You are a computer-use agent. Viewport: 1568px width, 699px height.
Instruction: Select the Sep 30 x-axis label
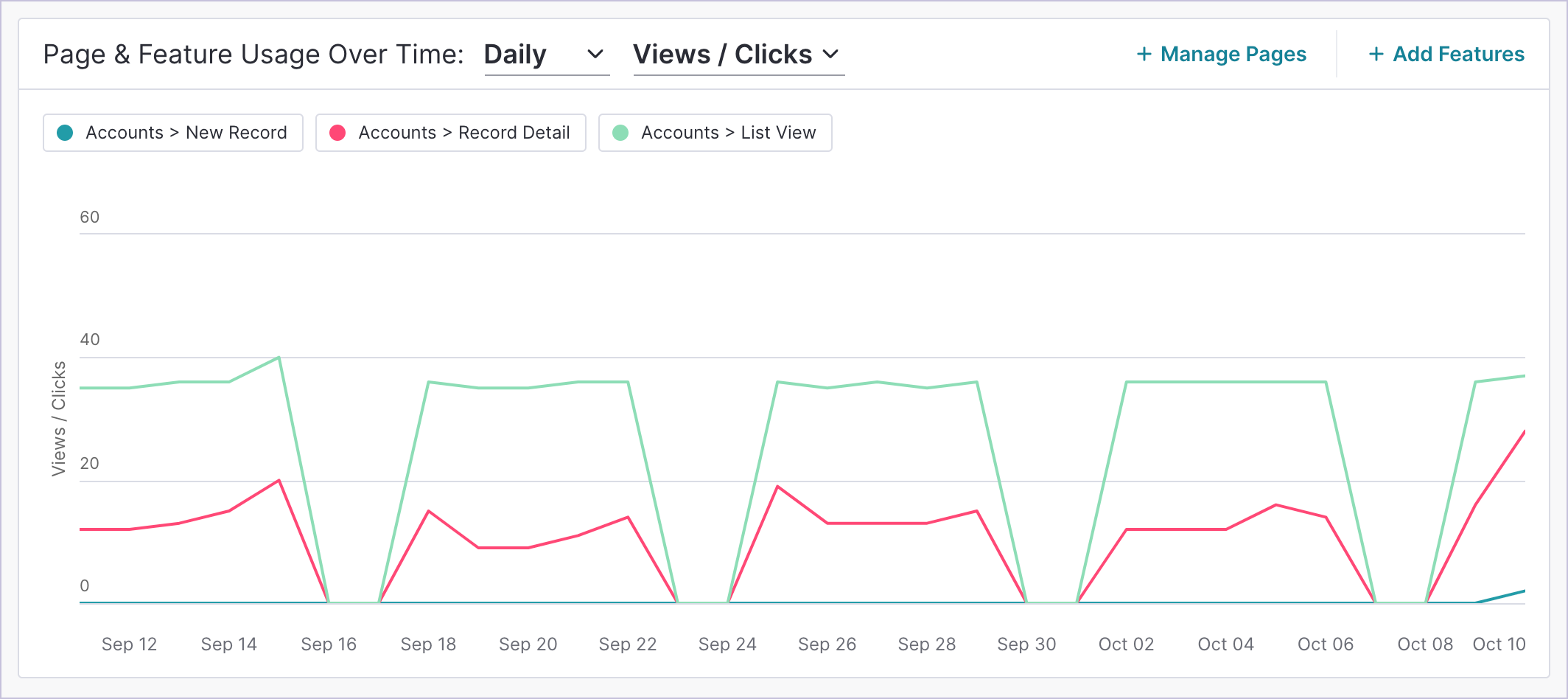coord(1026,644)
